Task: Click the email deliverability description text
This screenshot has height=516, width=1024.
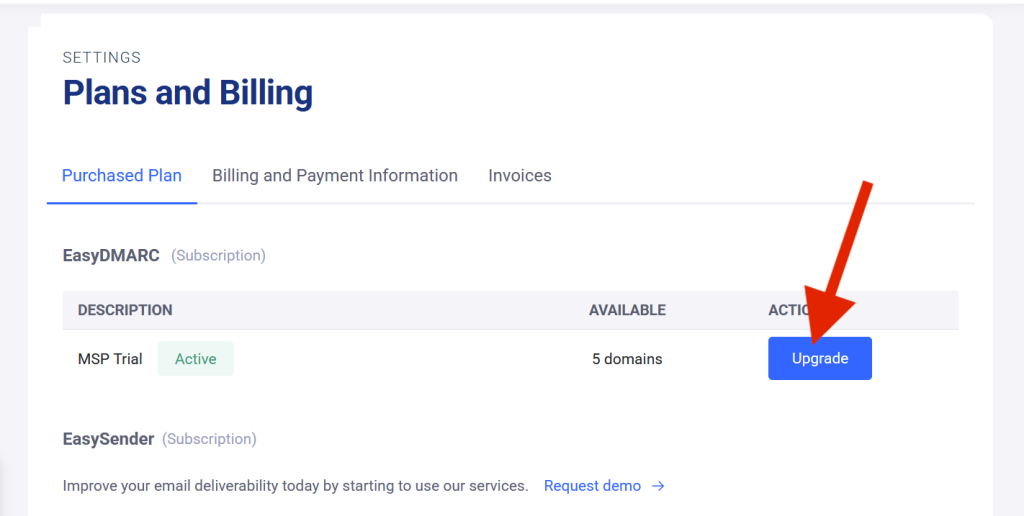Action: 295,486
